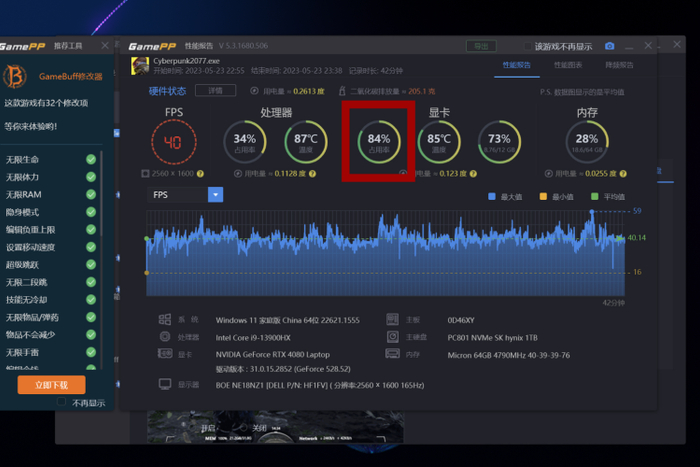Click the 显示器 monitor icon in specs list
The height and width of the screenshot is (467, 700).
point(165,384)
